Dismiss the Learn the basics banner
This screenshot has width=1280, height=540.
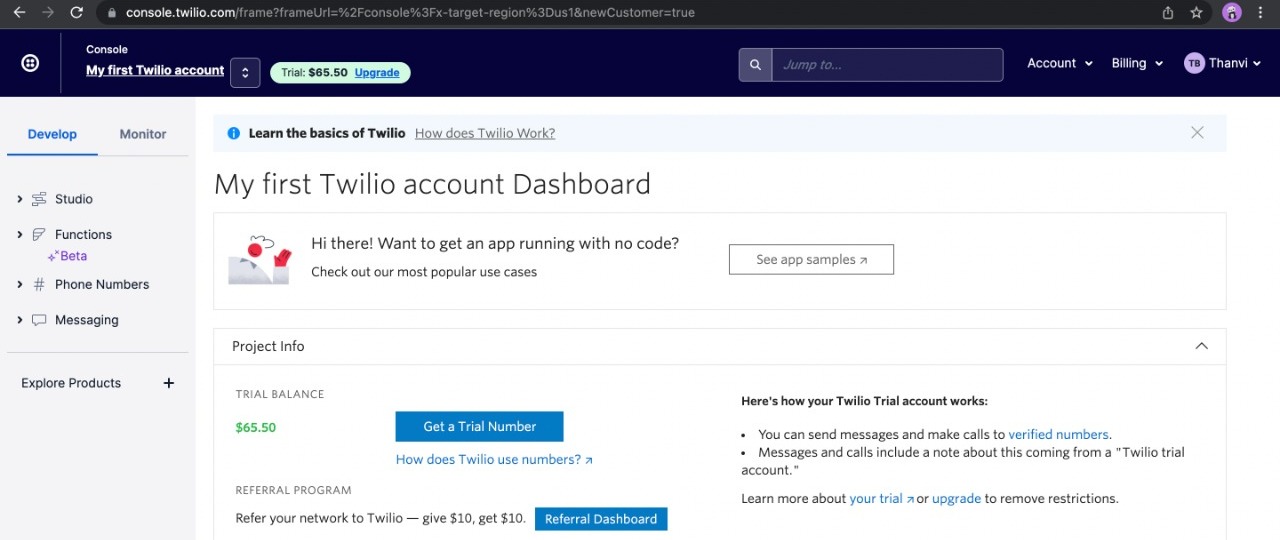[1197, 132]
